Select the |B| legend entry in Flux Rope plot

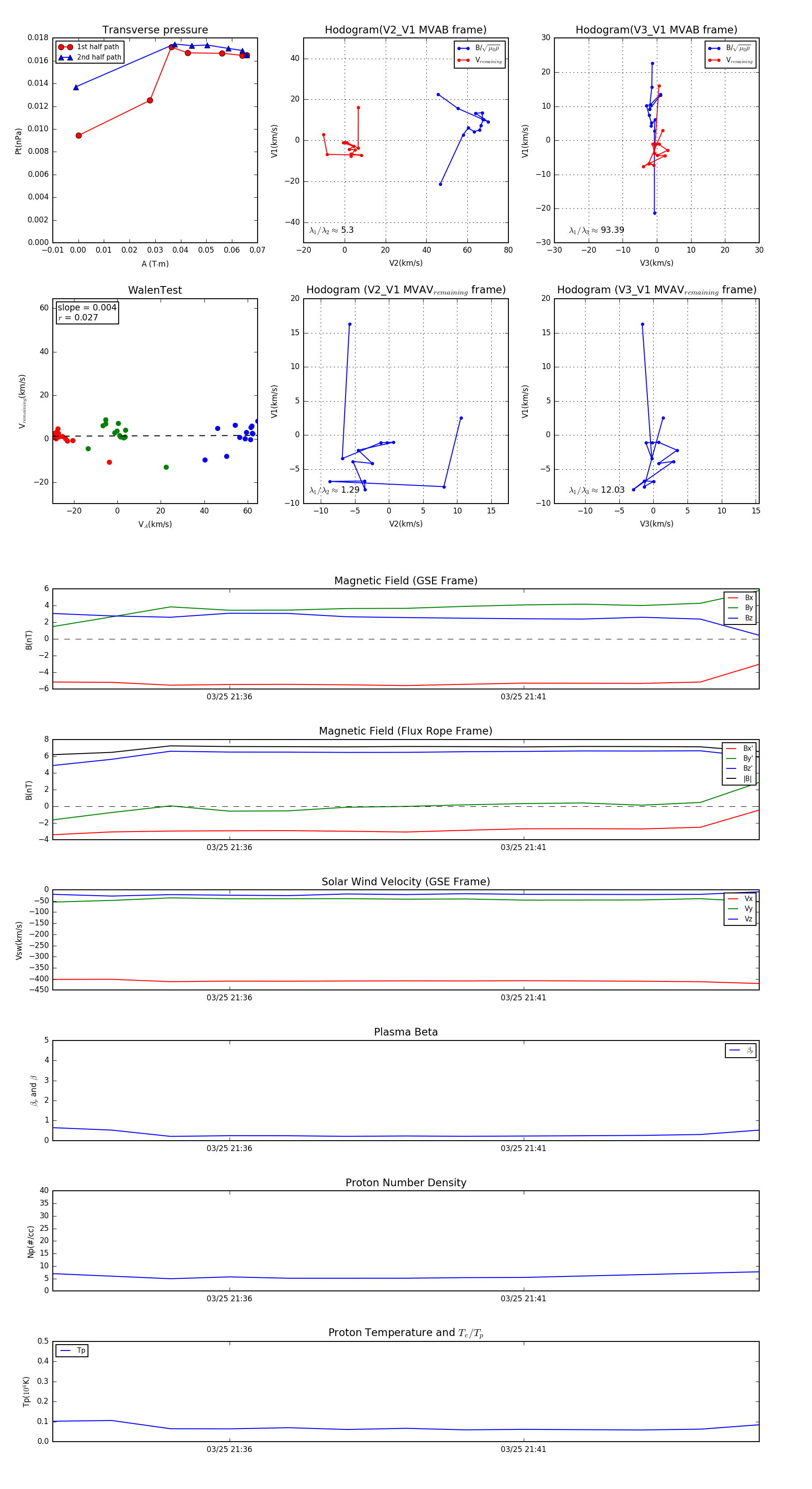(739, 779)
